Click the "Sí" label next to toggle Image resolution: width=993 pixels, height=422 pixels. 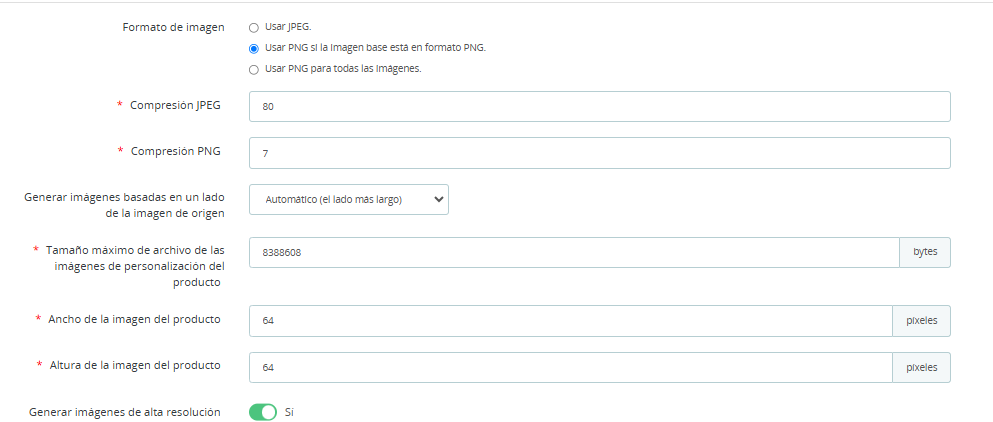coord(289,412)
